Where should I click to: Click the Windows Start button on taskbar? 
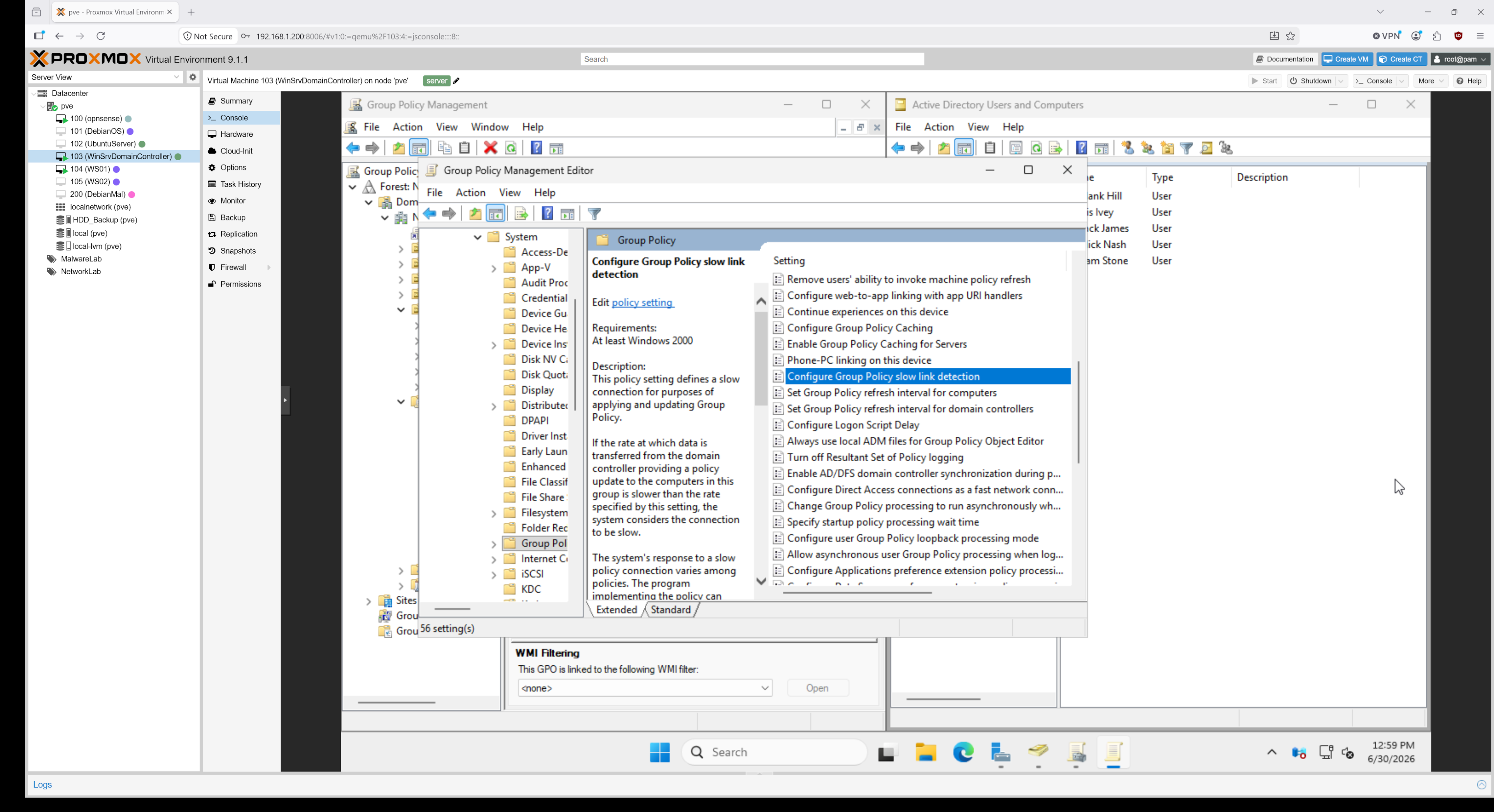(x=659, y=752)
